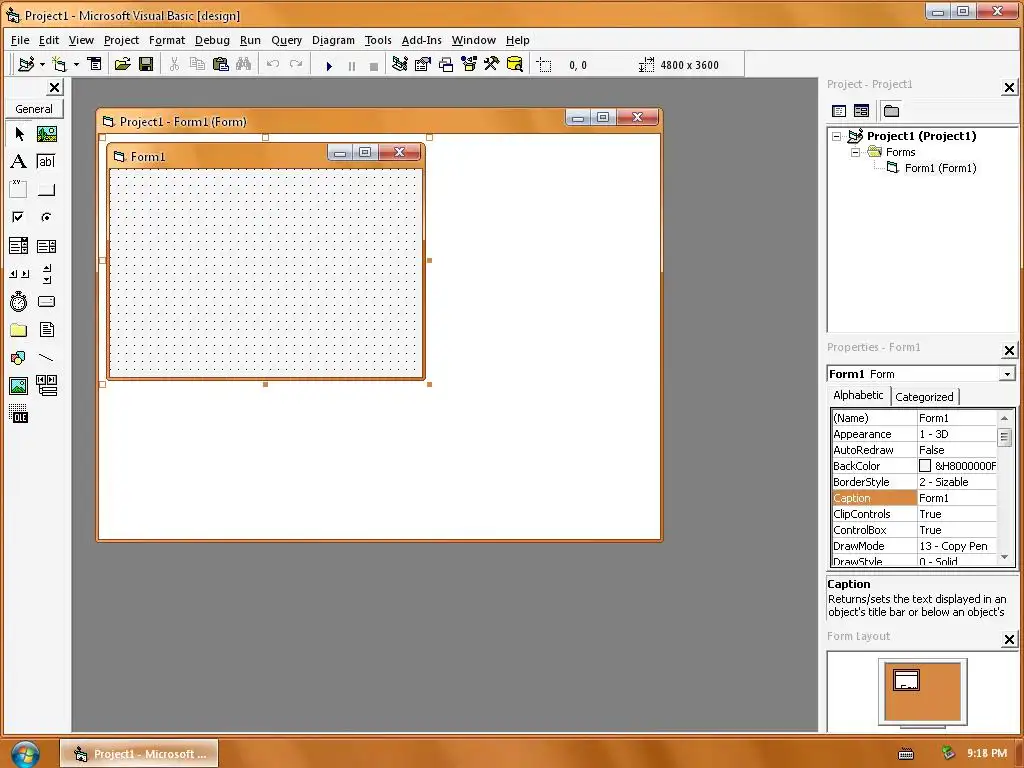Viewport: 1024px width, 768px height.
Task: Open Data View Window from toolbar
Action: click(x=515, y=64)
